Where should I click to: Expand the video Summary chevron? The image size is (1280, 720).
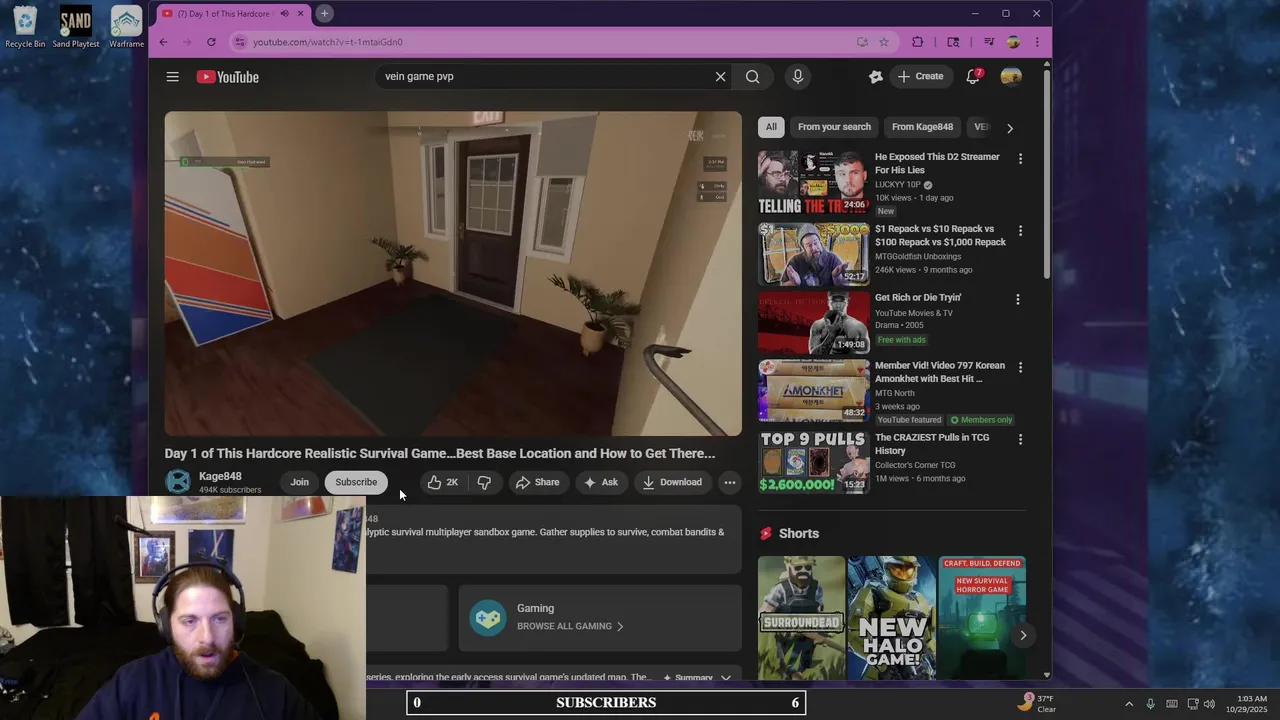[726, 677]
